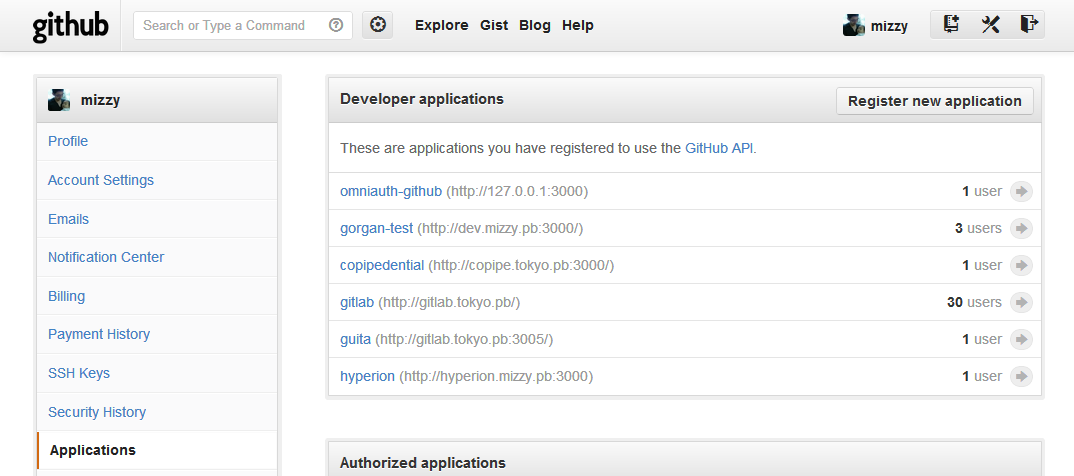The height and width of the screenshot is (476, 1074).
Task: Follow the GitHub API link
Action: [x=719, y=148]
